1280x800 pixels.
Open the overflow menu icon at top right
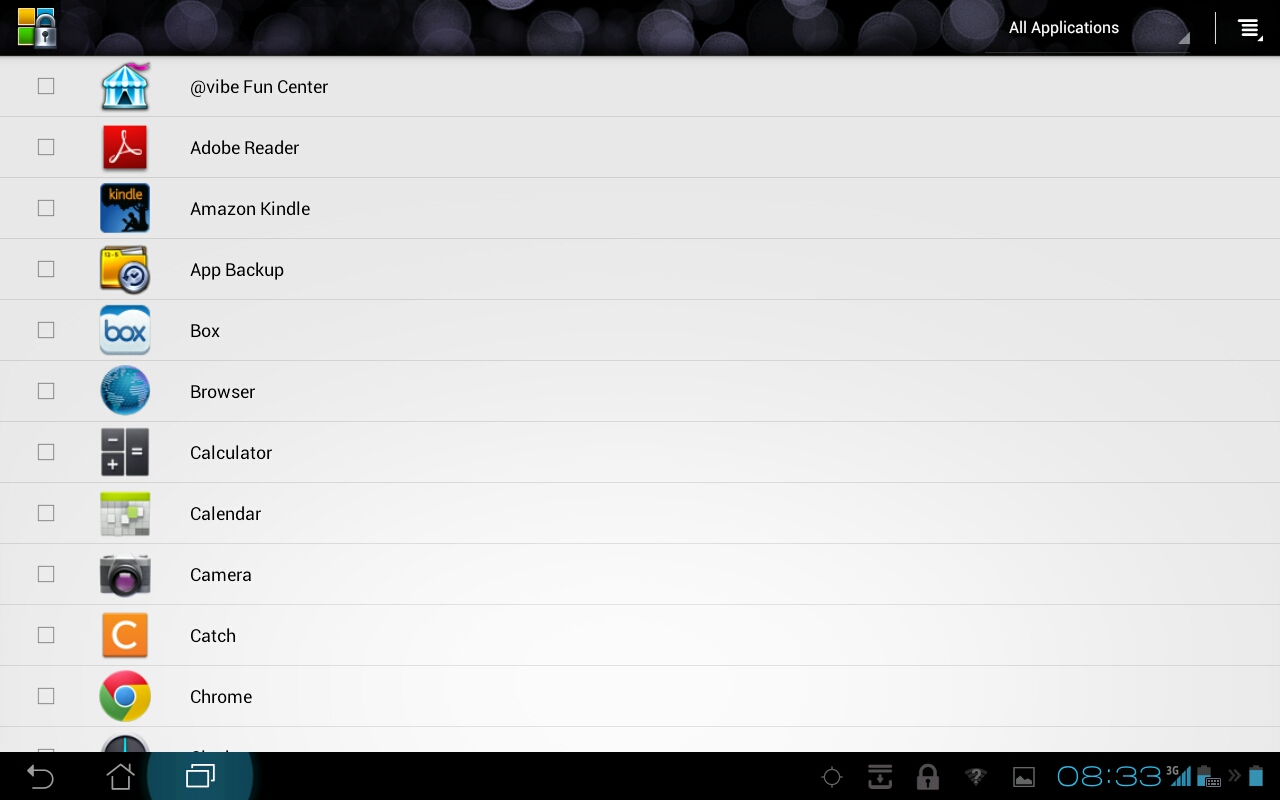[1249, 28]
